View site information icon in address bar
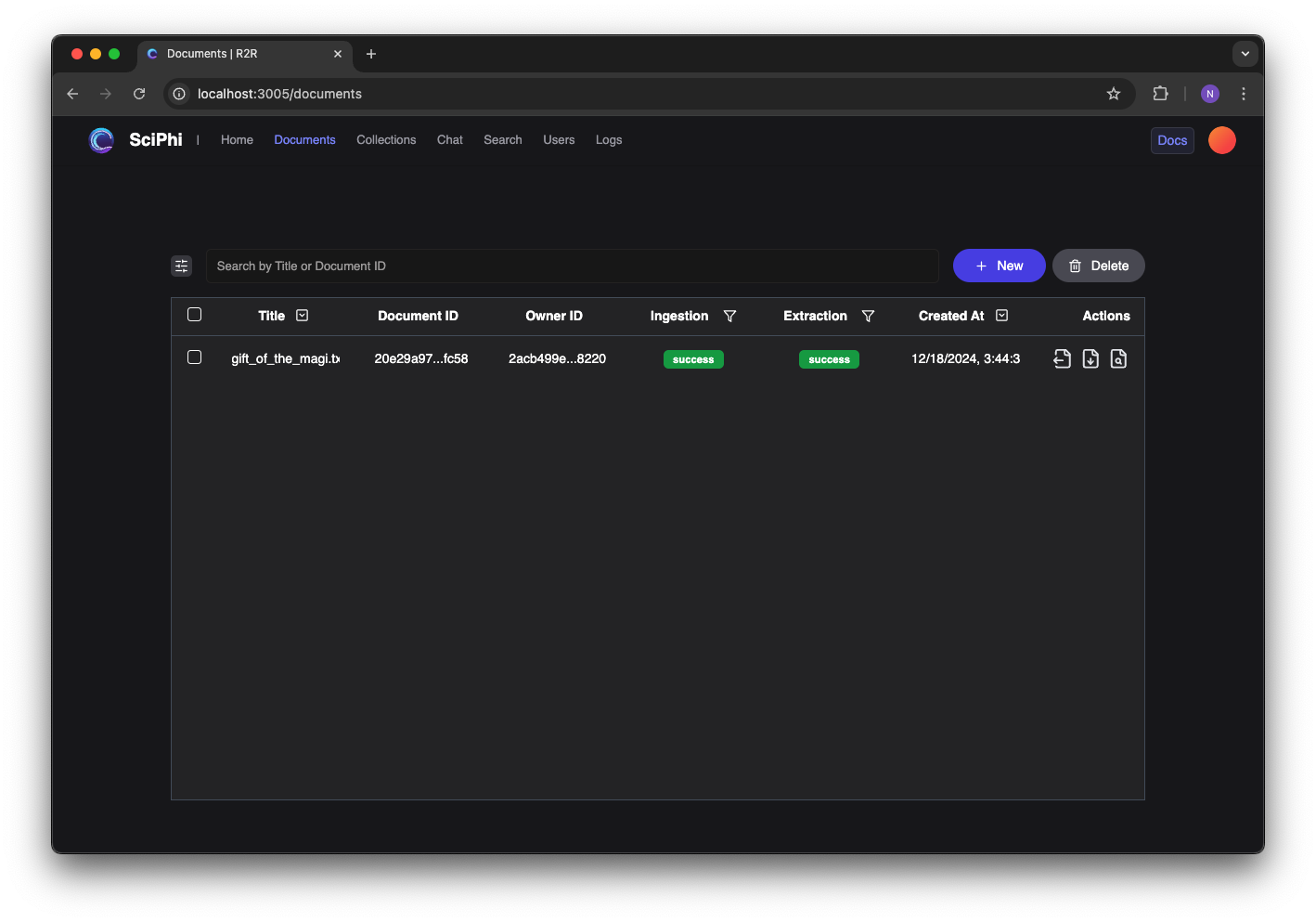Viewport: 1316px width, 922px height. tap(180, 94)
